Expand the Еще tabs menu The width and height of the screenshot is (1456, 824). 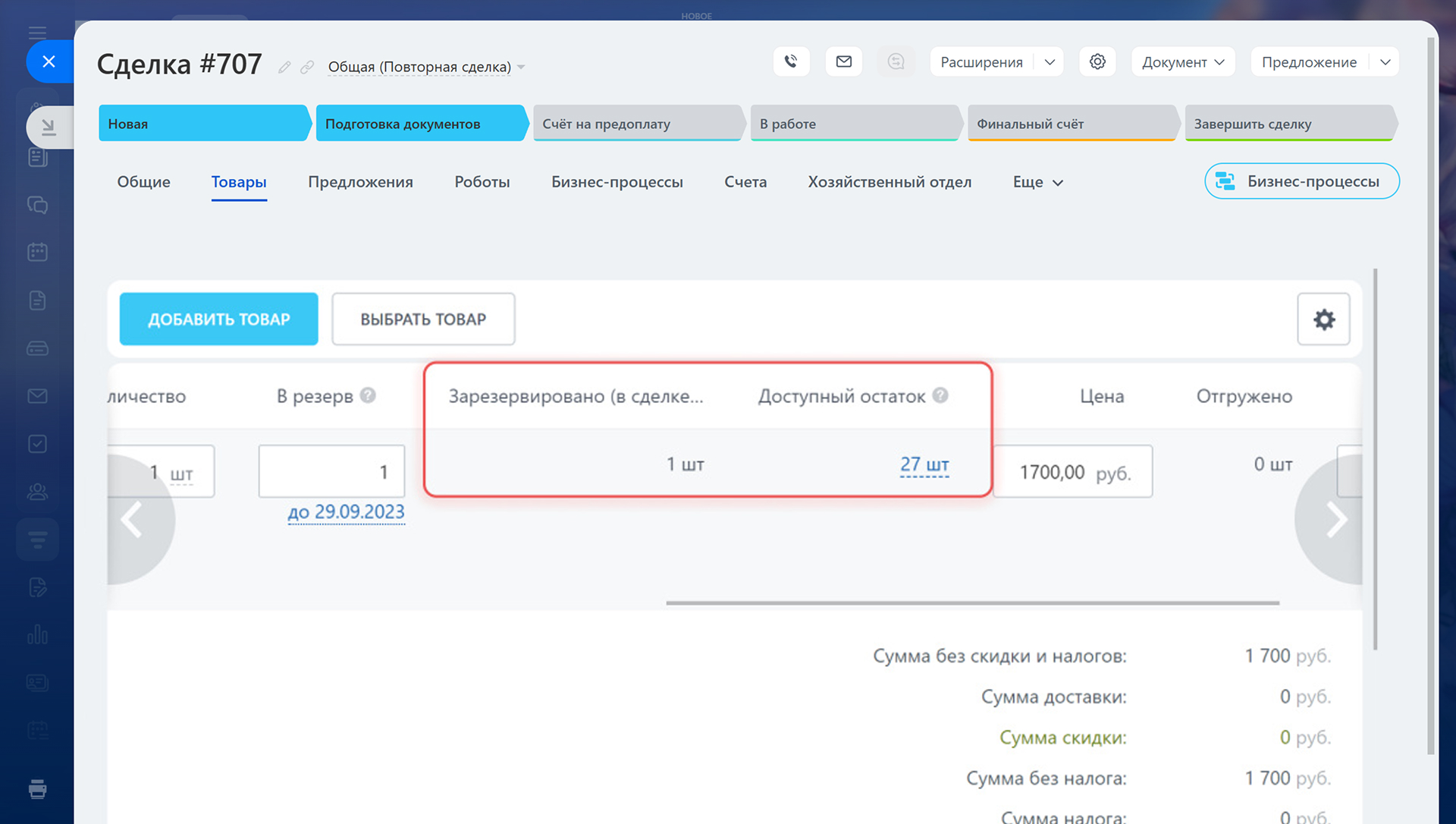[x=1037, y=182]
